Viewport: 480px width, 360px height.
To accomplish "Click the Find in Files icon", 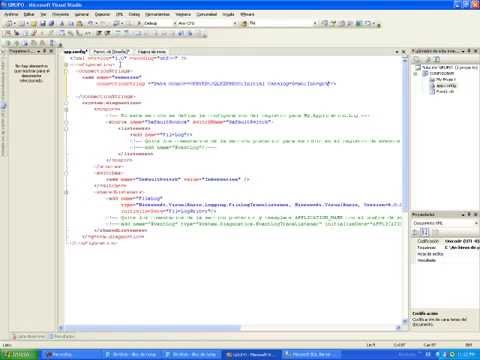I will [x=244, y=23].
